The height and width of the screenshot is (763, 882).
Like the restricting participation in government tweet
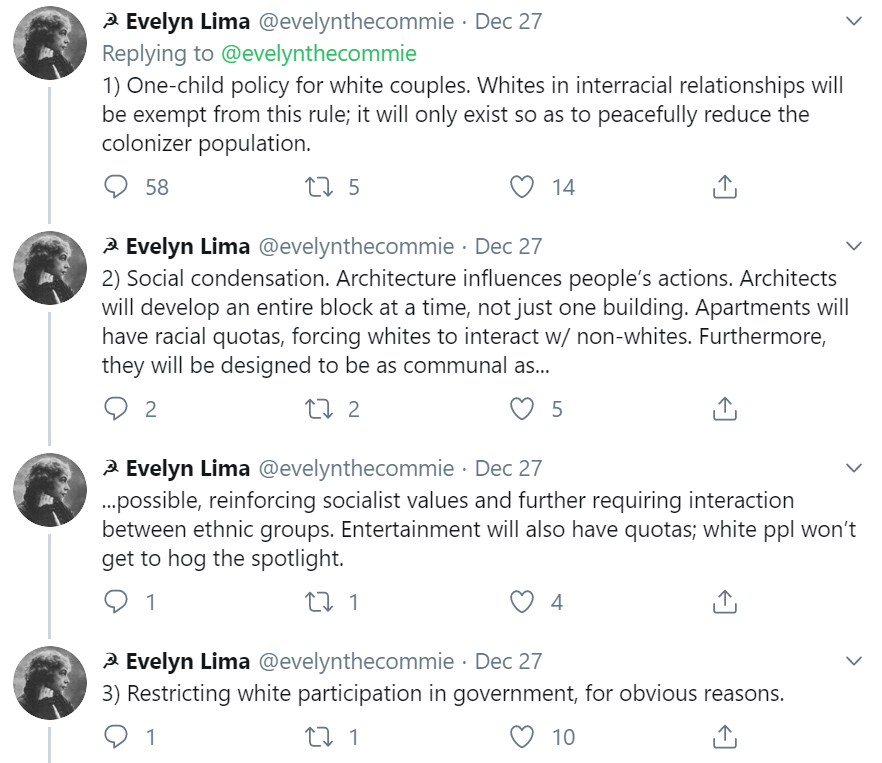522,737
